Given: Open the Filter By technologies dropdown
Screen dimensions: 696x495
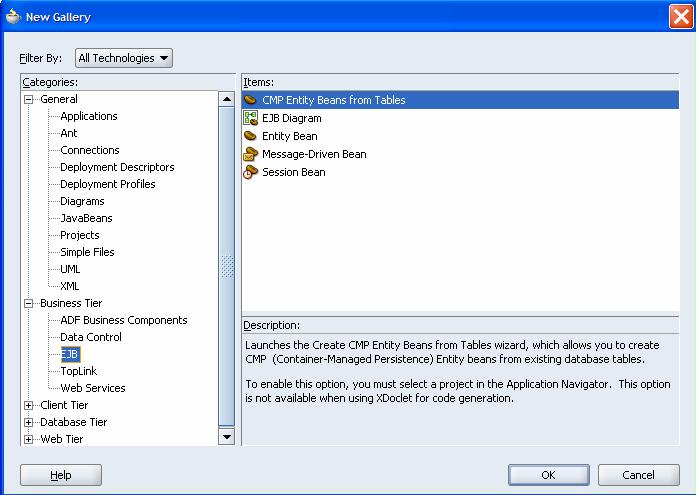Looking at the screenshot, I should 124,58.
